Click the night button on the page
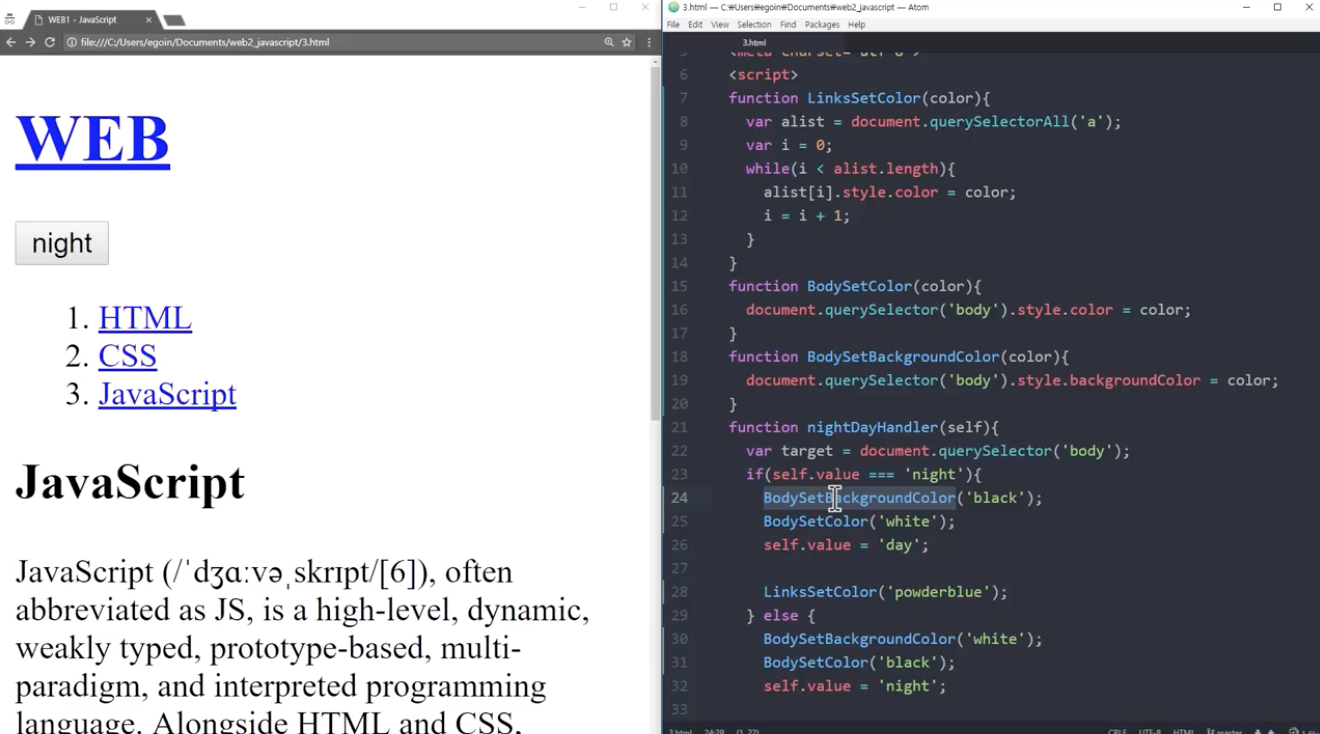Image resolution: width=1320 pixels, height=734 pixels. coord(62,243)
